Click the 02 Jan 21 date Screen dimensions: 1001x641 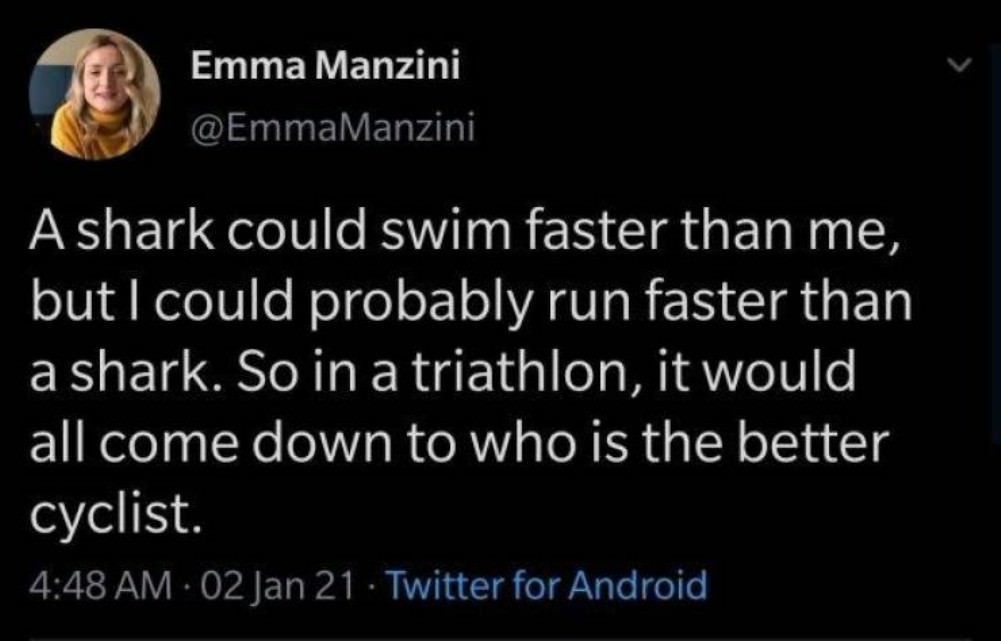[x=276, y=585]
